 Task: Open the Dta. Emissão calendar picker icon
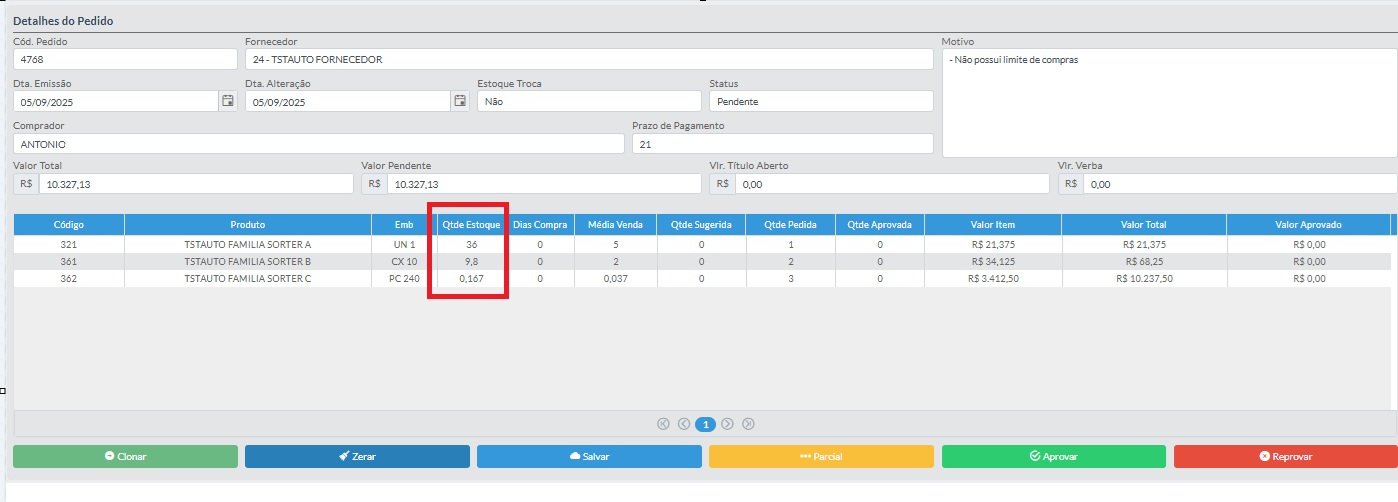point(228,101)
